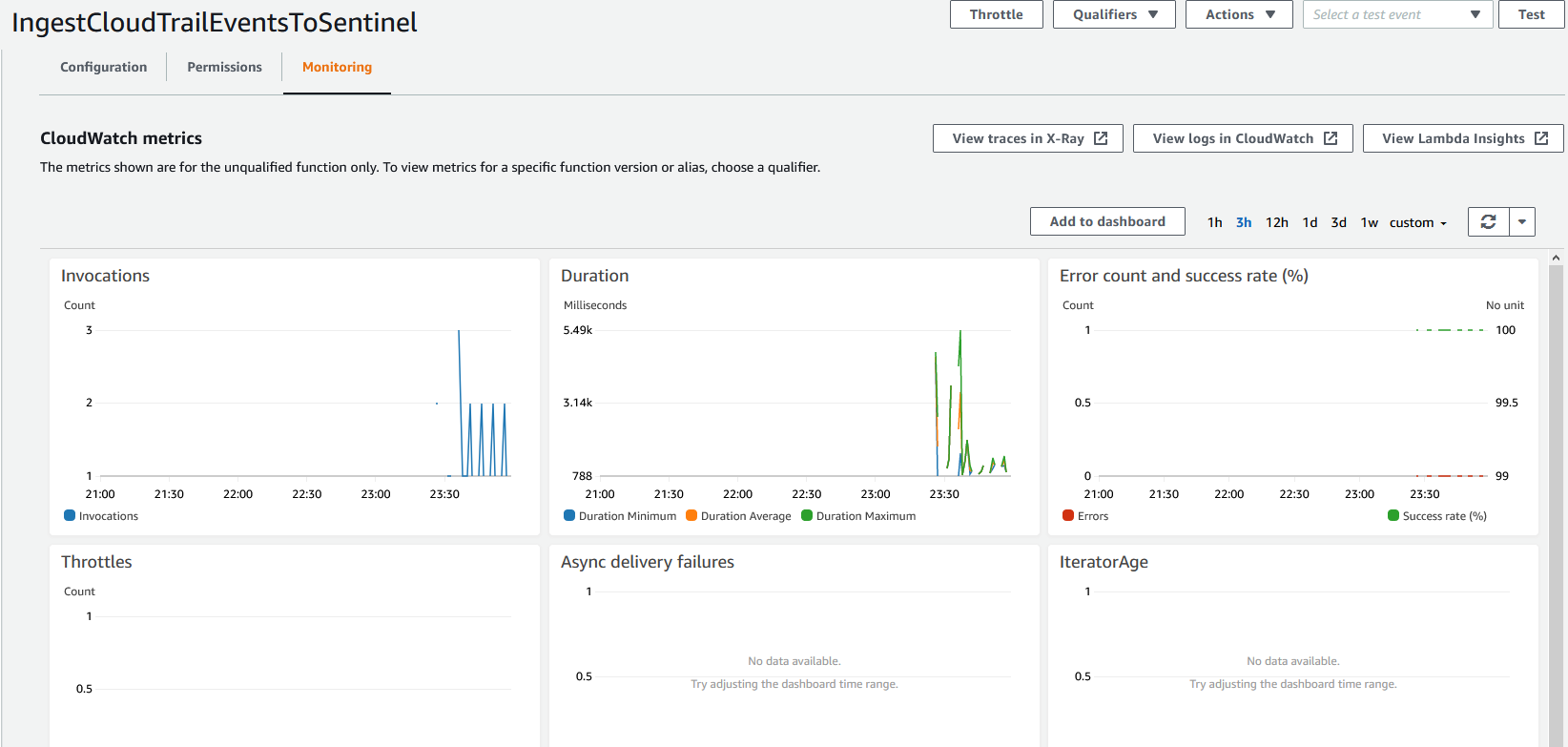Click external link icon on CloudWatch logs button
Viewport: 1568px width, 747px height.
tap(1331, 138)
